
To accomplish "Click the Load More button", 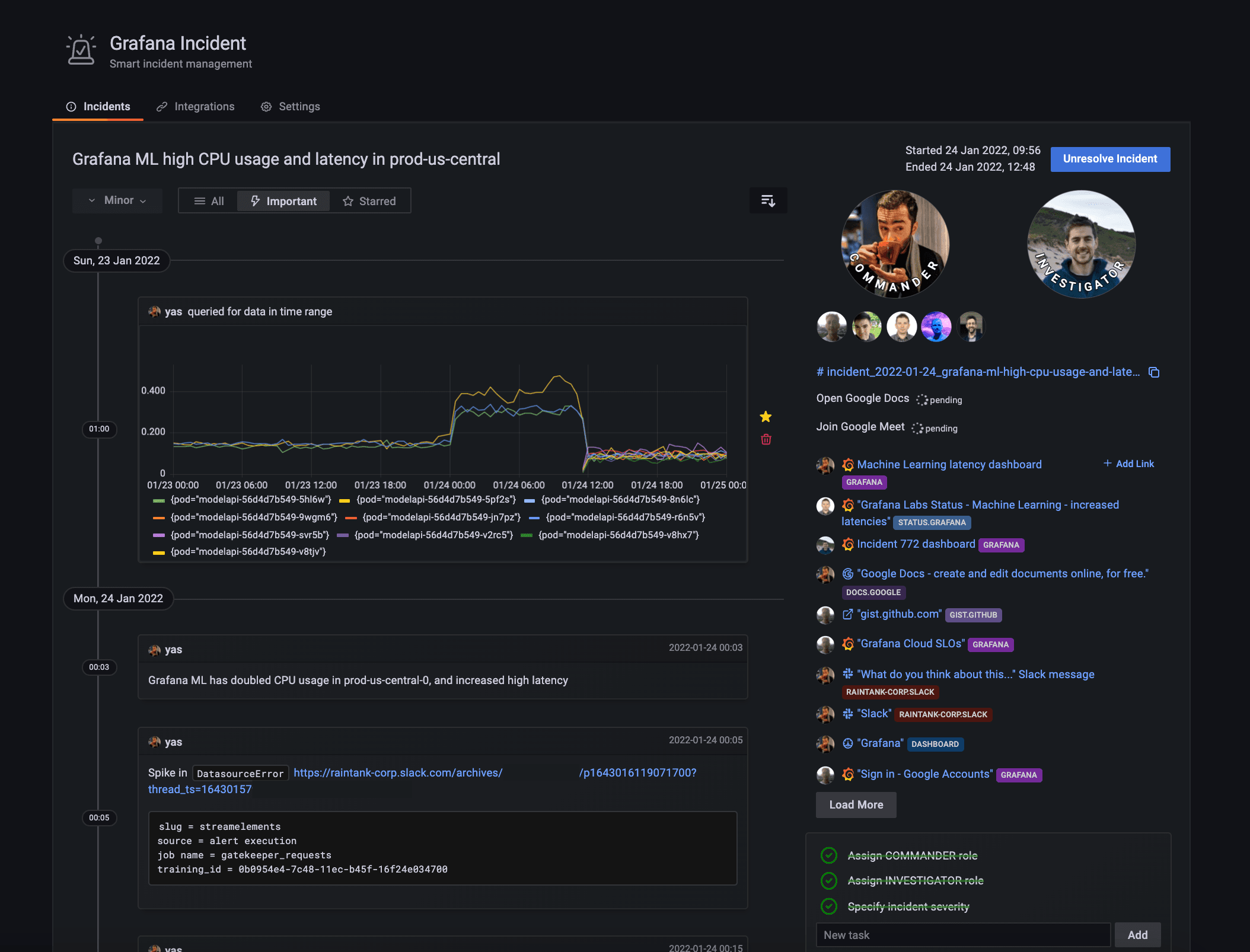I will coord(856,804).
